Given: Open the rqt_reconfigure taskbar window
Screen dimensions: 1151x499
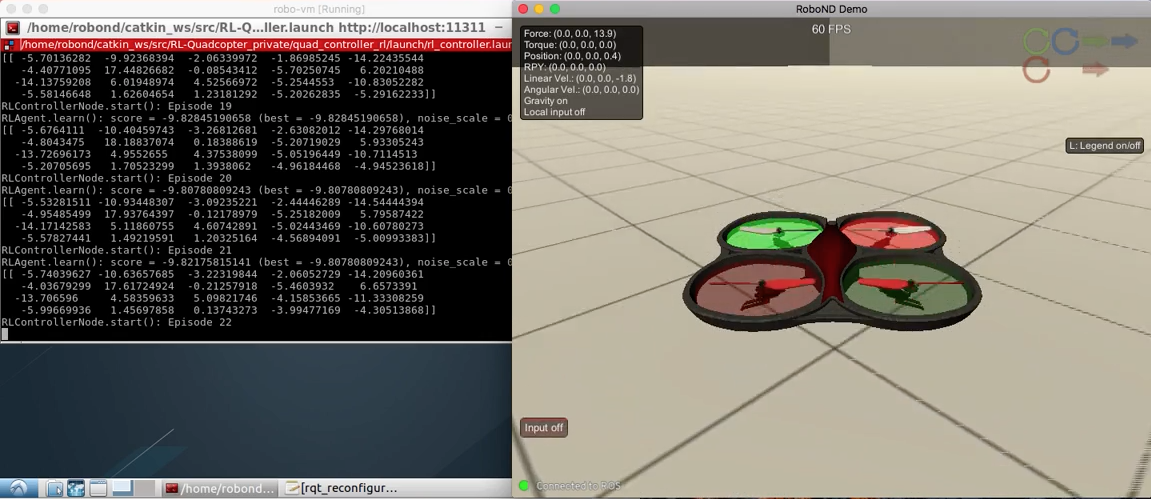Looking at the screenshot, I should 340,488.
